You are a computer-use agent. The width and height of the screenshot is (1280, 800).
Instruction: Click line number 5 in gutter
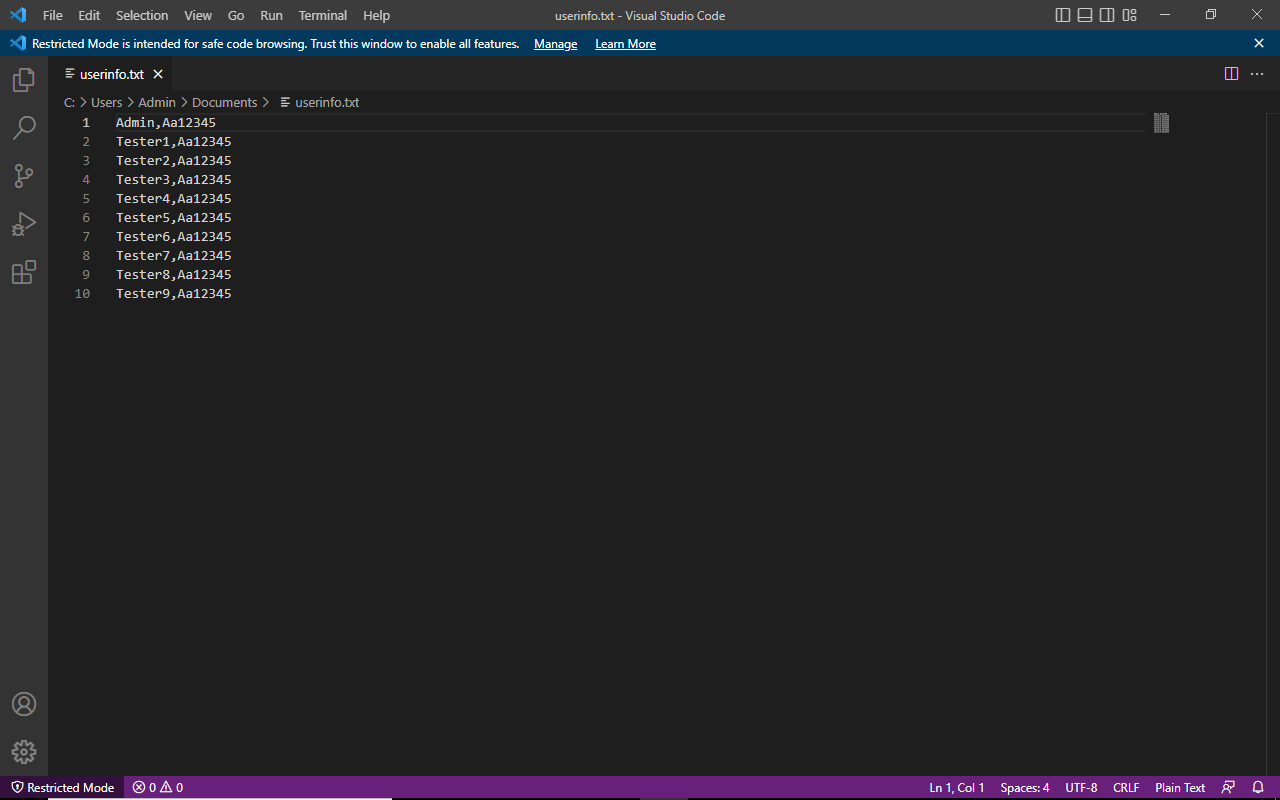(x=86, y=199)
